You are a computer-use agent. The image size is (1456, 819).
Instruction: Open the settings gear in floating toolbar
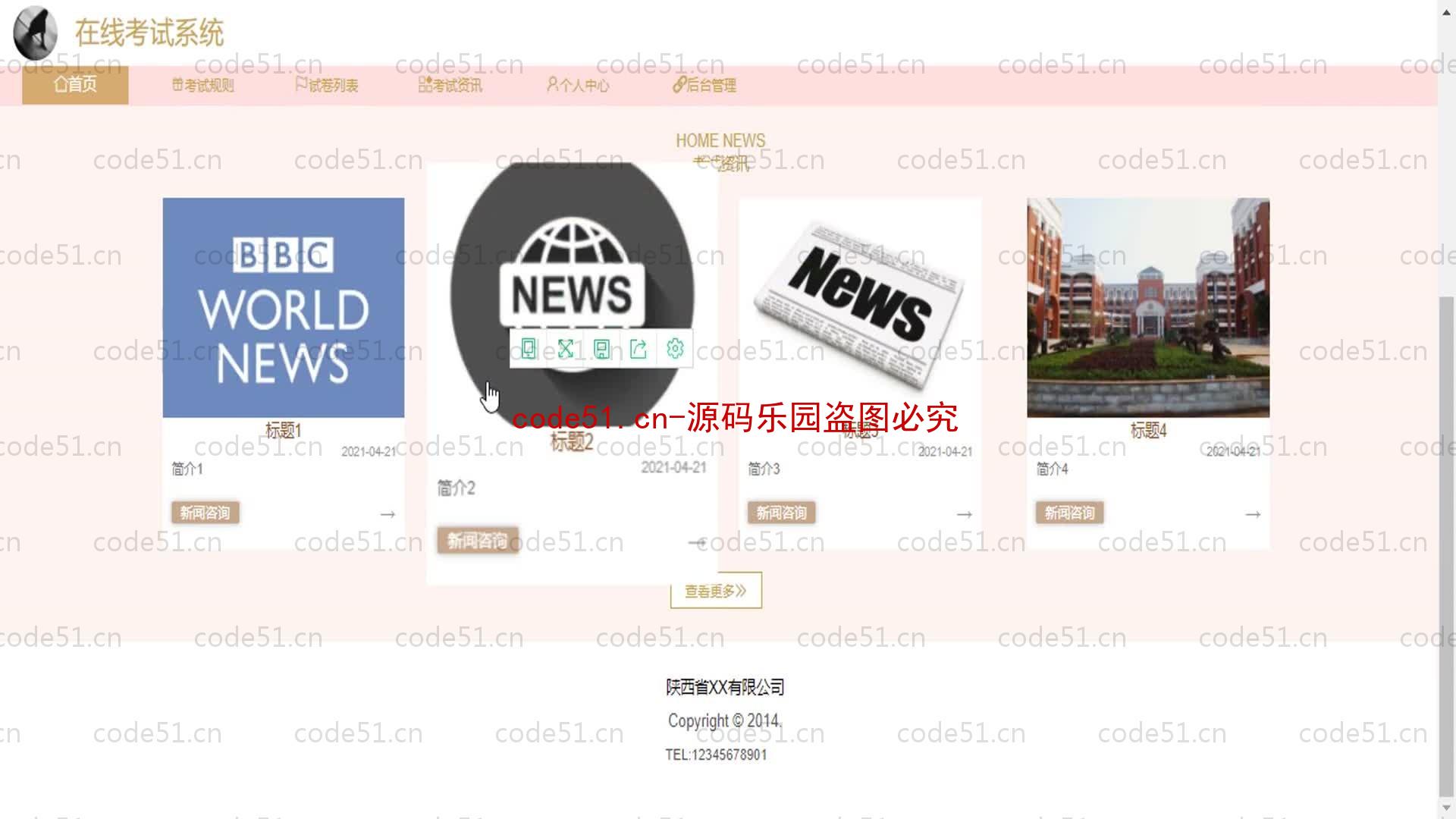[x=675, y=349]
